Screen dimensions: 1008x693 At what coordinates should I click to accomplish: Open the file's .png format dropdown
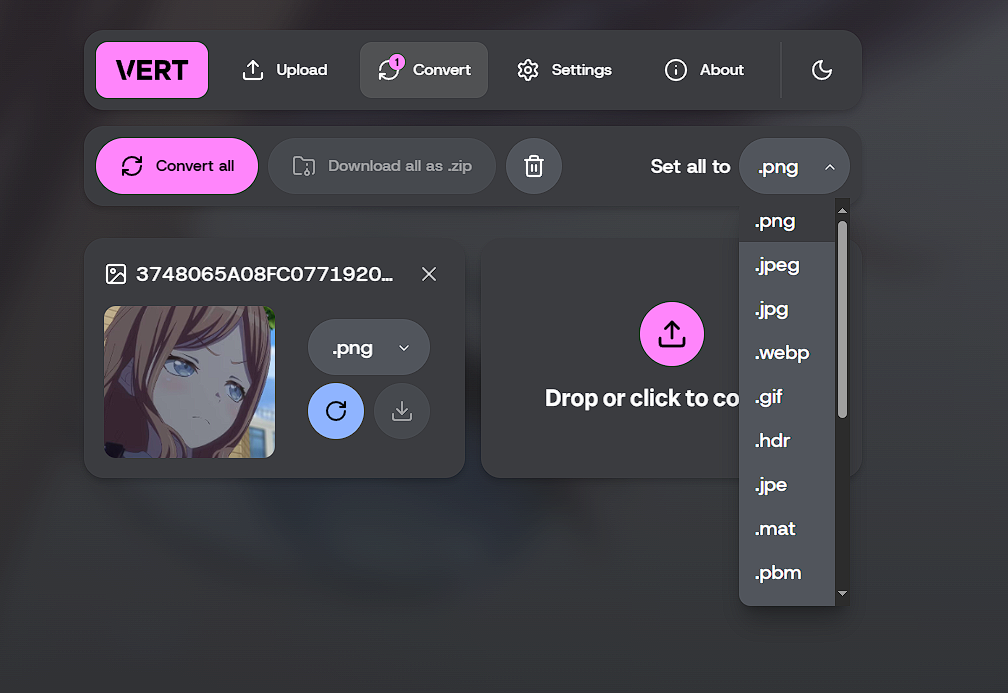tap(369, 347)
